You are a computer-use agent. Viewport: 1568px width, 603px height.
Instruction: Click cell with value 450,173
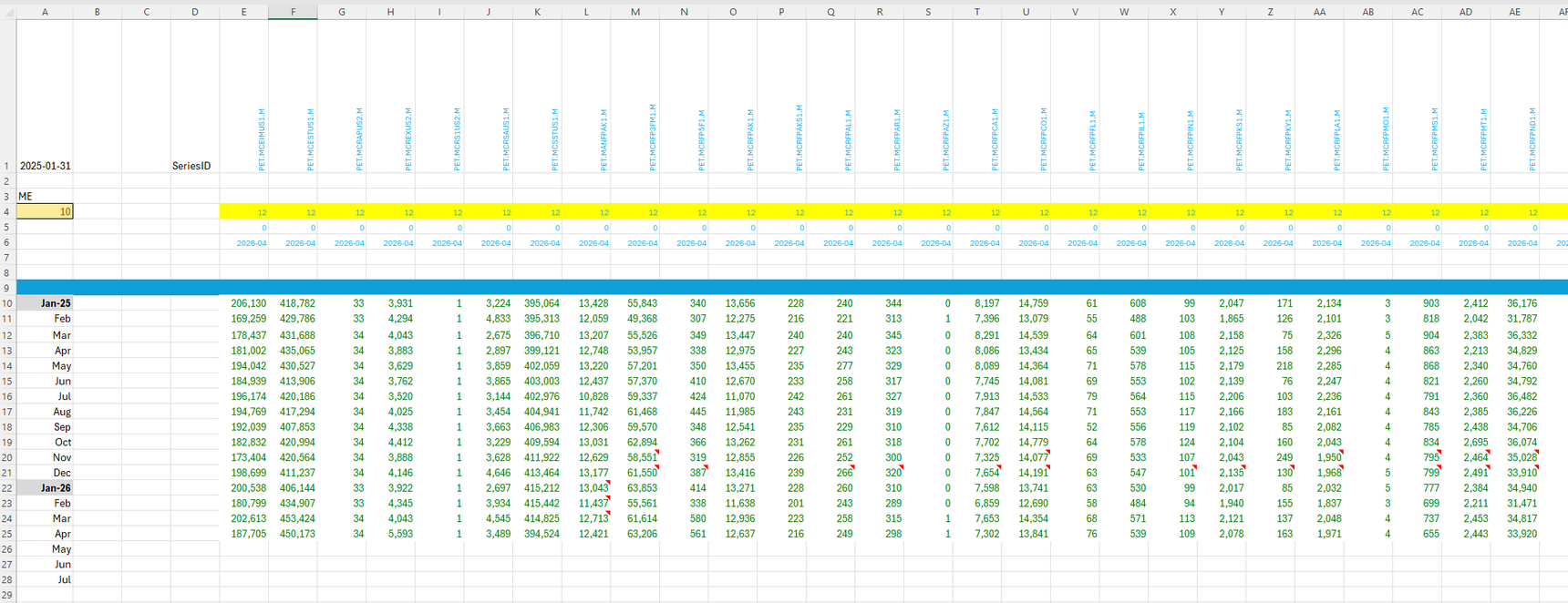point(293,534)
